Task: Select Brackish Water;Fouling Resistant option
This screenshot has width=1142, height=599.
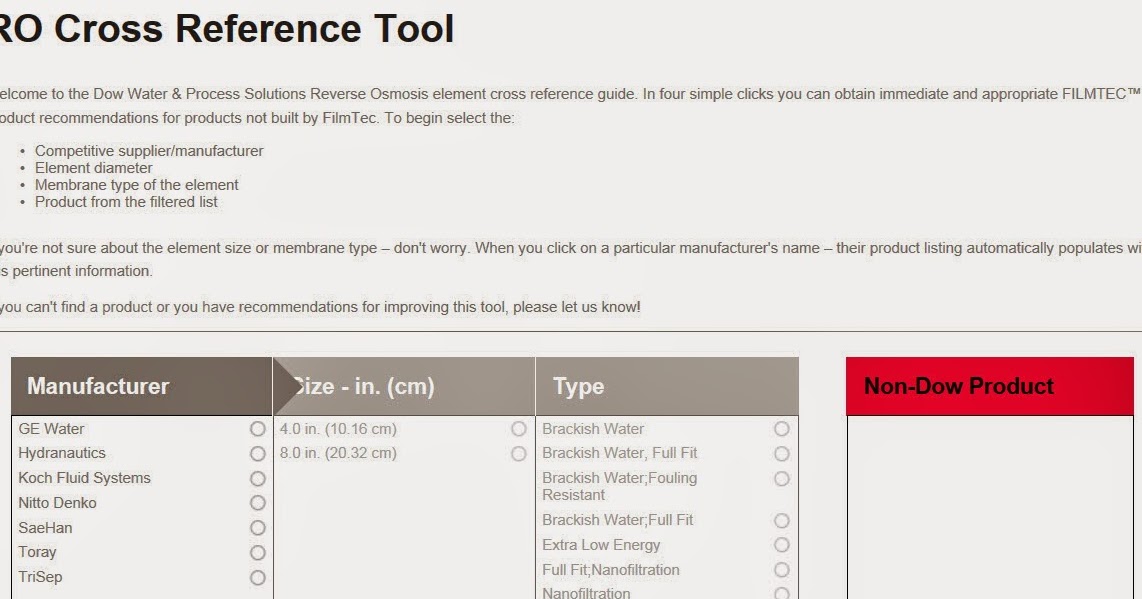Action: tap(782, 478)
